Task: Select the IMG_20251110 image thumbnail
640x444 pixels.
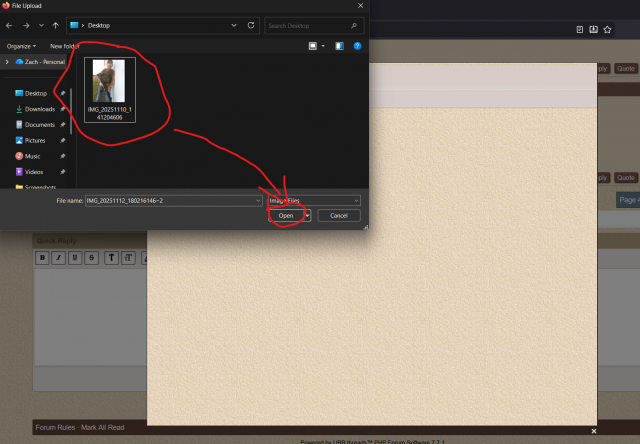Action: (110, 88)
